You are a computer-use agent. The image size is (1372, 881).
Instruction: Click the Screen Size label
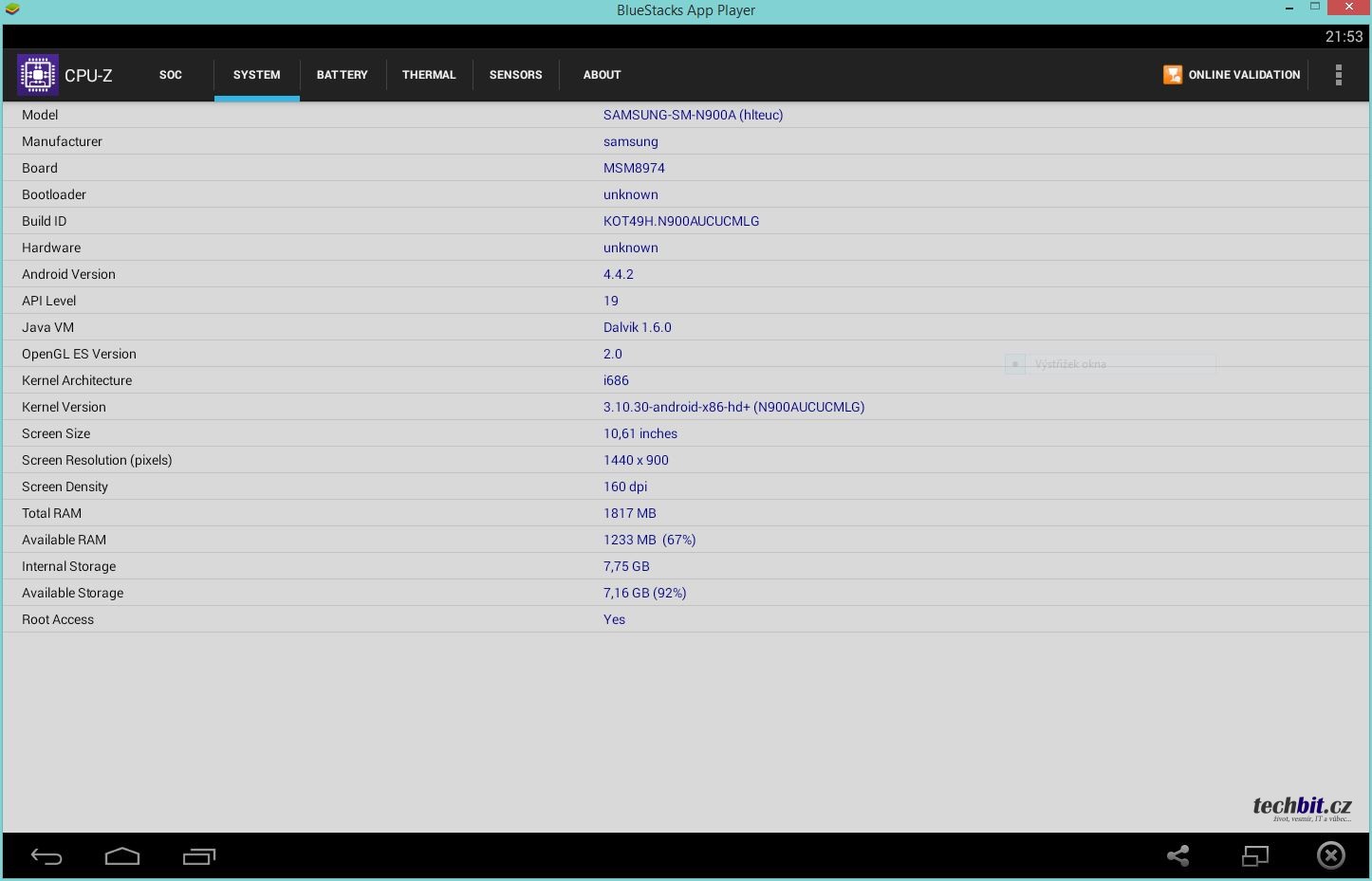pos(56,433)
